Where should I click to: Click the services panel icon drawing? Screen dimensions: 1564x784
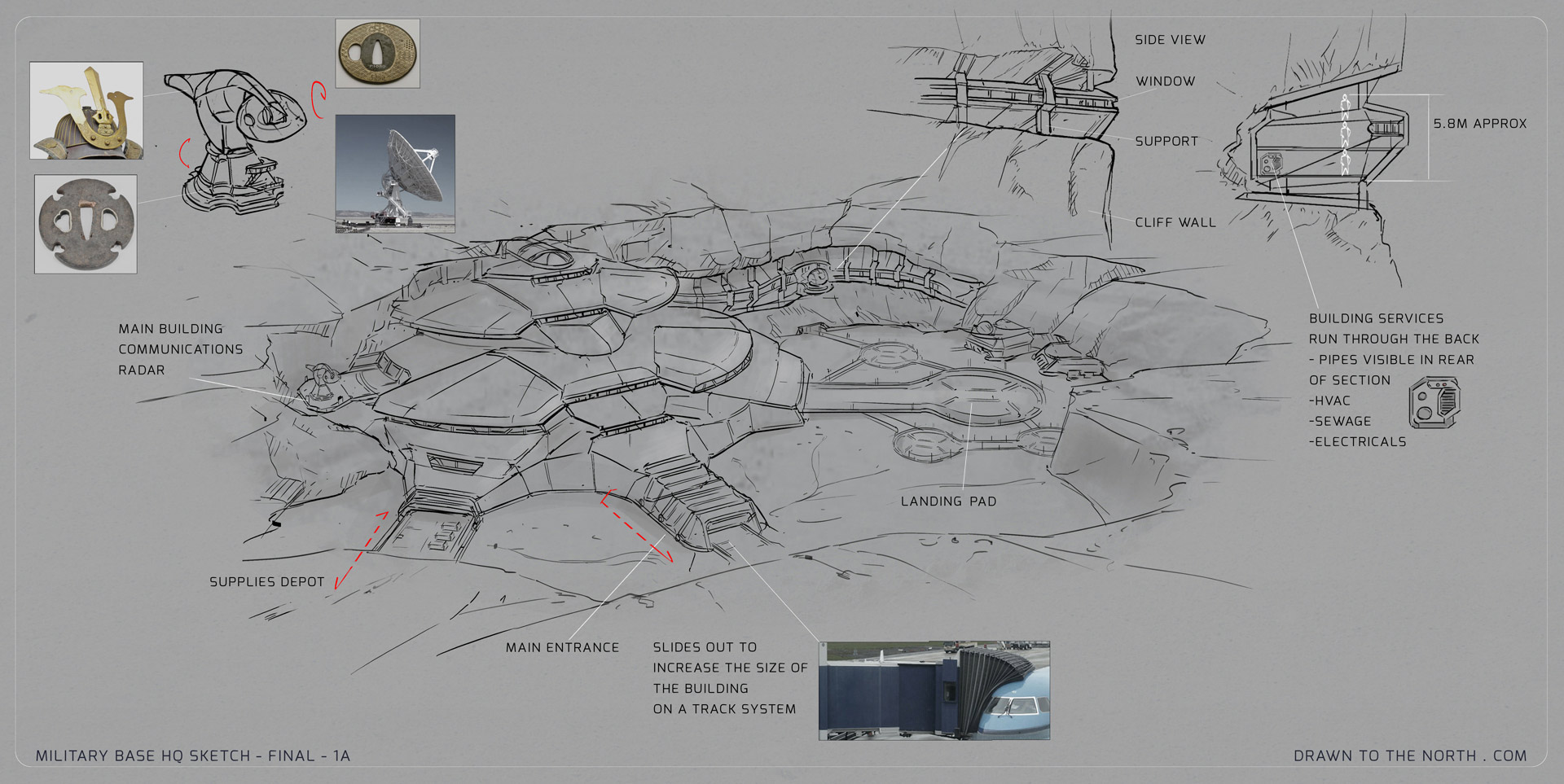point(1434,402)
